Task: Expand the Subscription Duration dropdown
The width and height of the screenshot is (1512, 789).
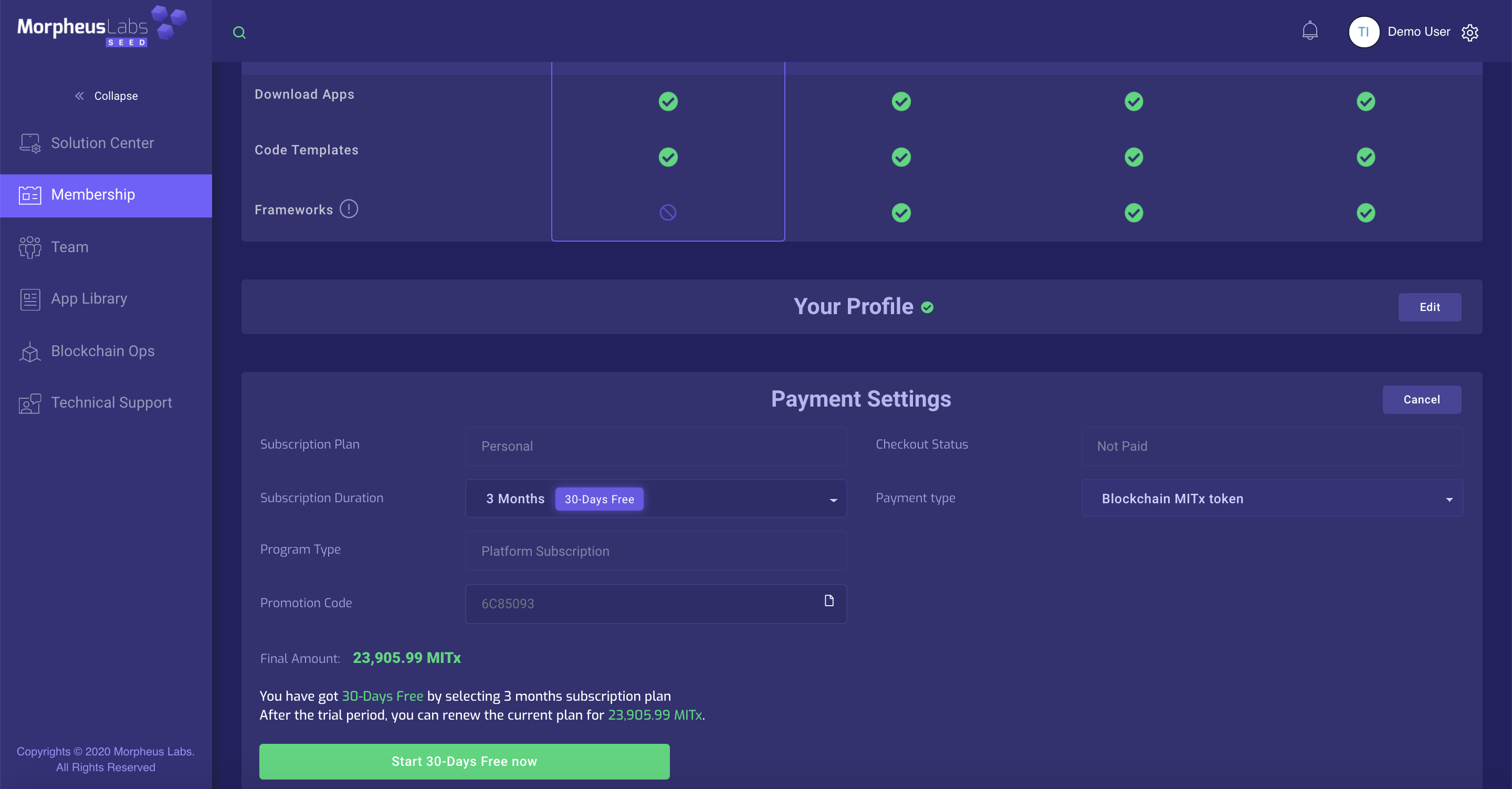Action: tap(832, 500)
